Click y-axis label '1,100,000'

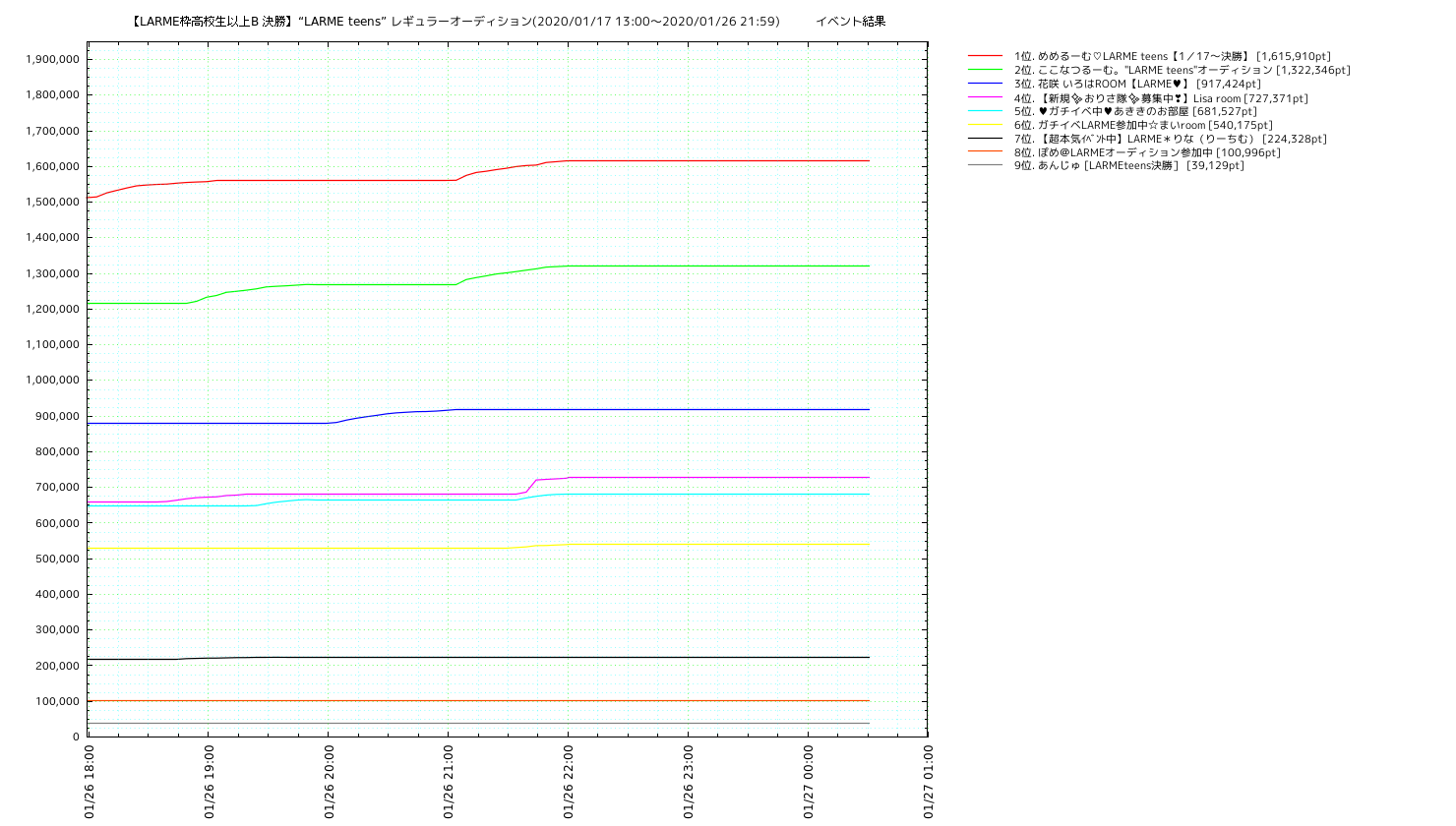(53, 344)
